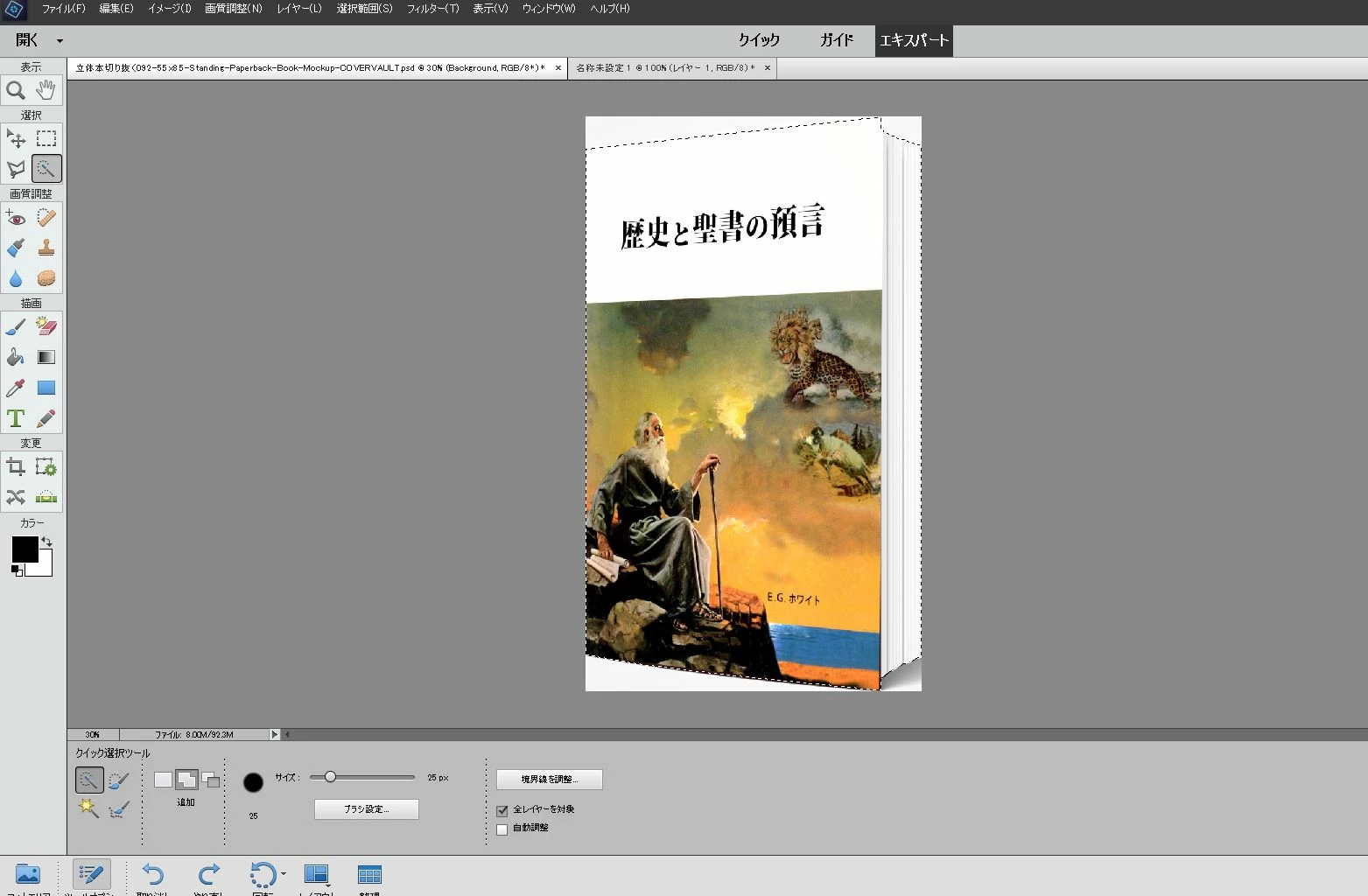Open the 画質調整(N) menu
The image size is (1368, 896).
click(x=233, y=9)
